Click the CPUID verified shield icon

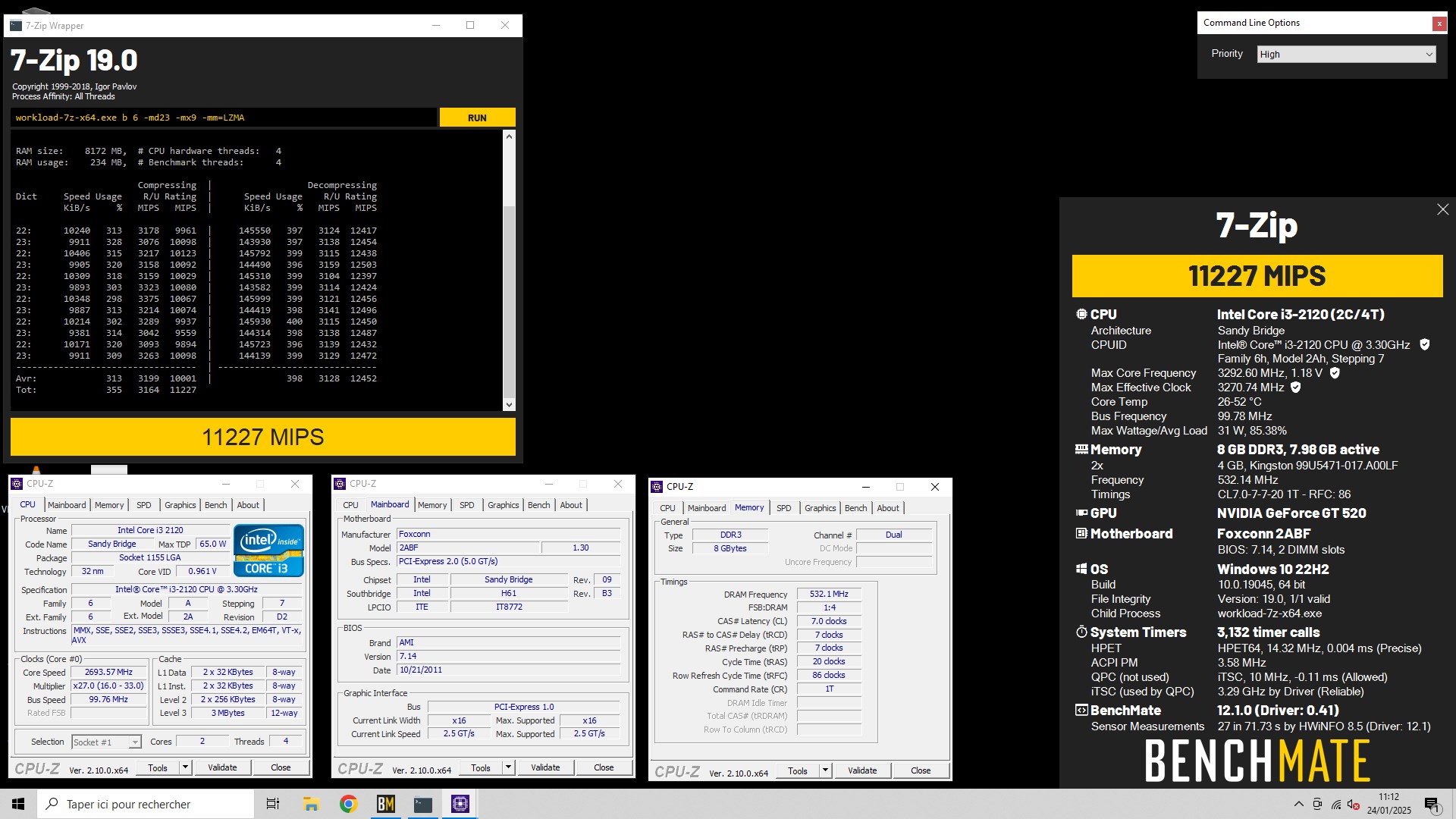[x=1424, y=345]
